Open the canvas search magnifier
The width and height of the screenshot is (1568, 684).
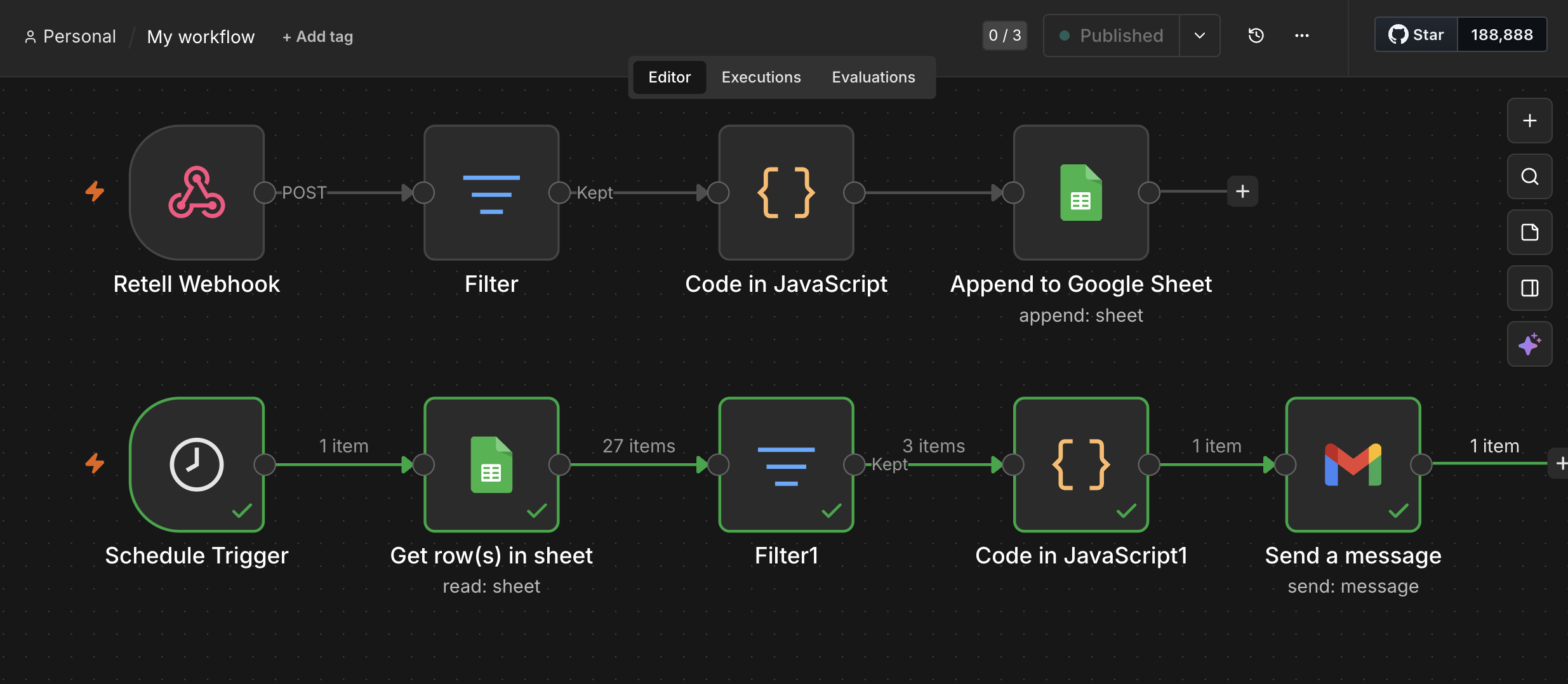point(1530,176)
